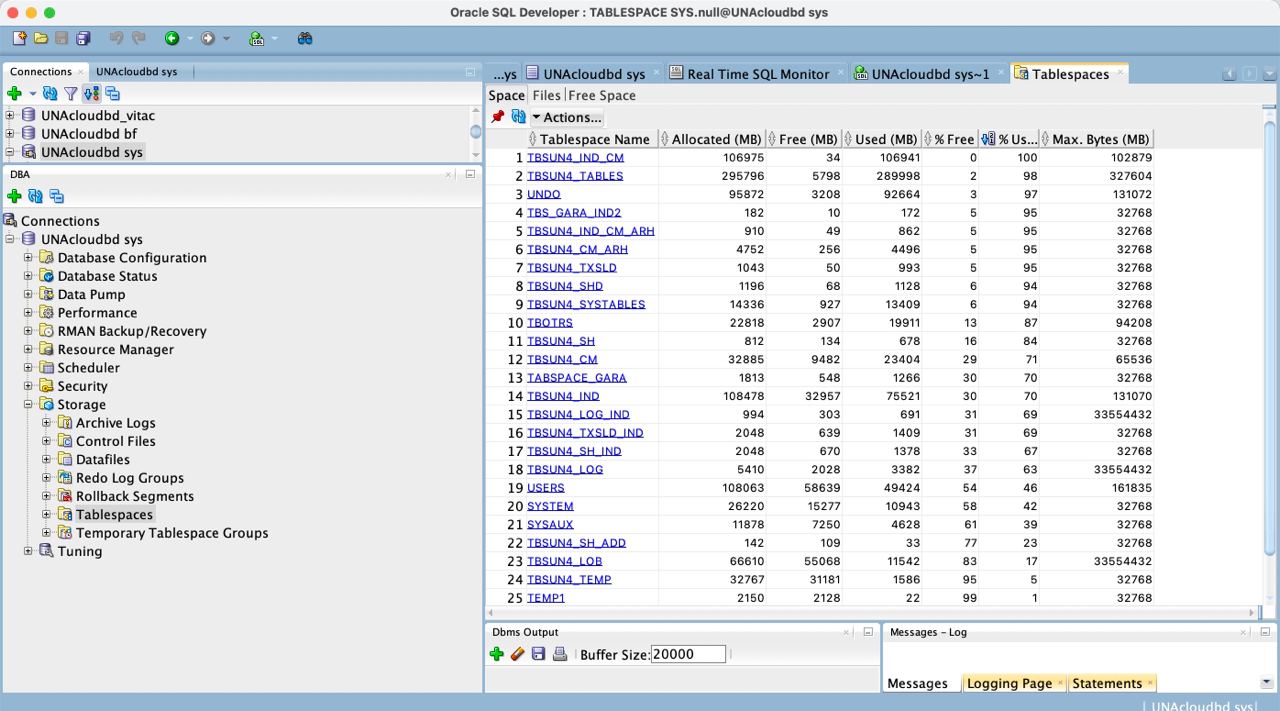Enable Dbms Output with green plus
Screen dimensions: 1280x711
(496, 654)
